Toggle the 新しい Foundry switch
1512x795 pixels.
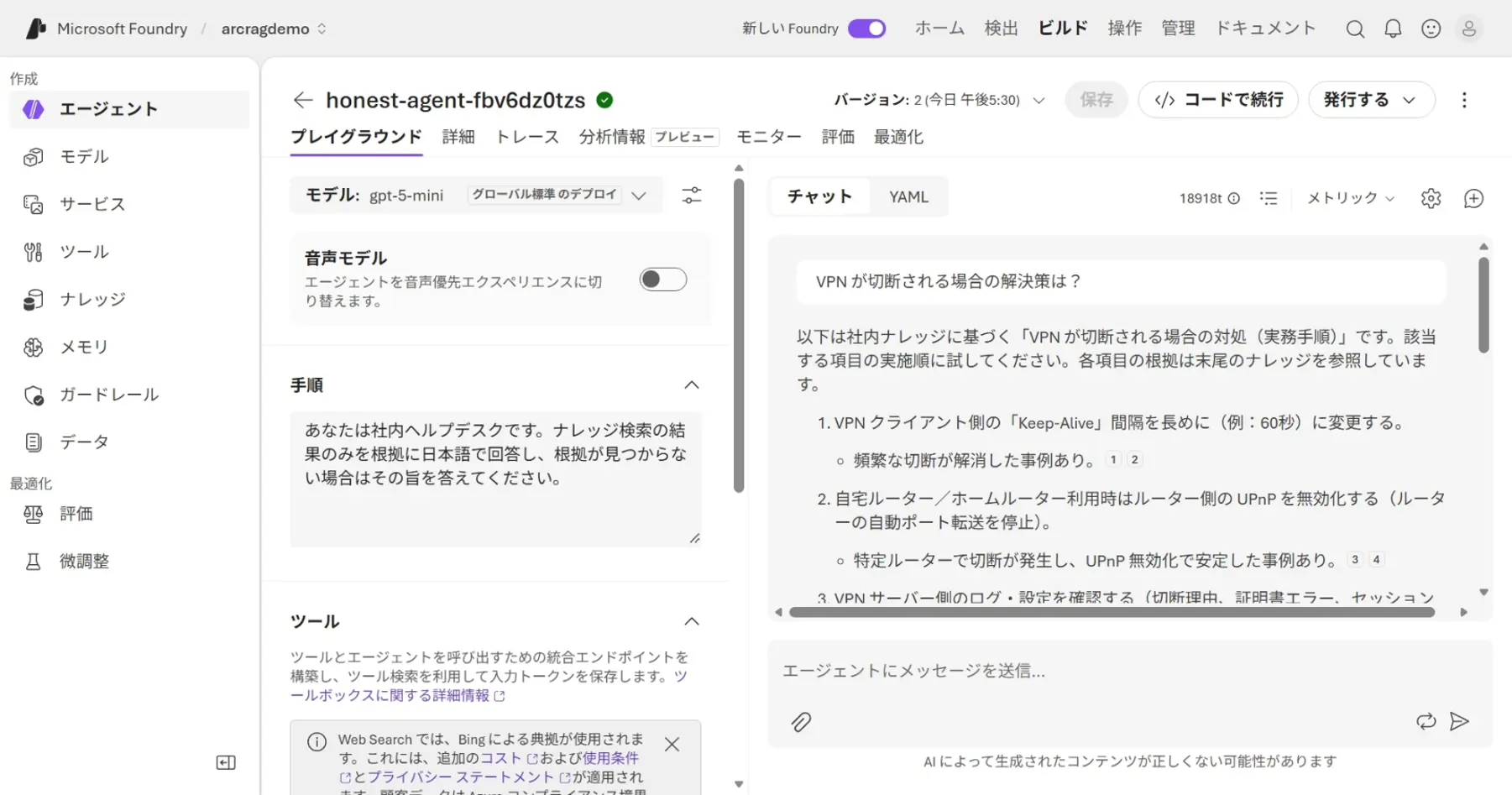[x=866, y=29]
